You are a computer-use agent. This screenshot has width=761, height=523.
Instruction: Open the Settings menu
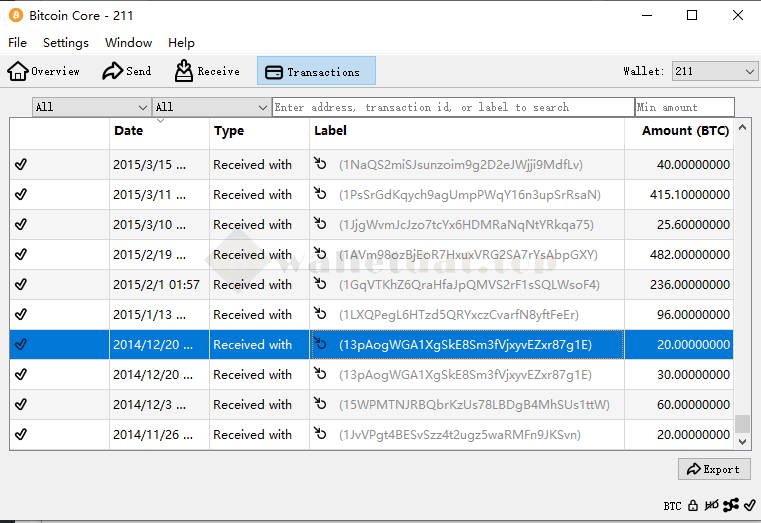pyautogui.click(x=66, y=43)
